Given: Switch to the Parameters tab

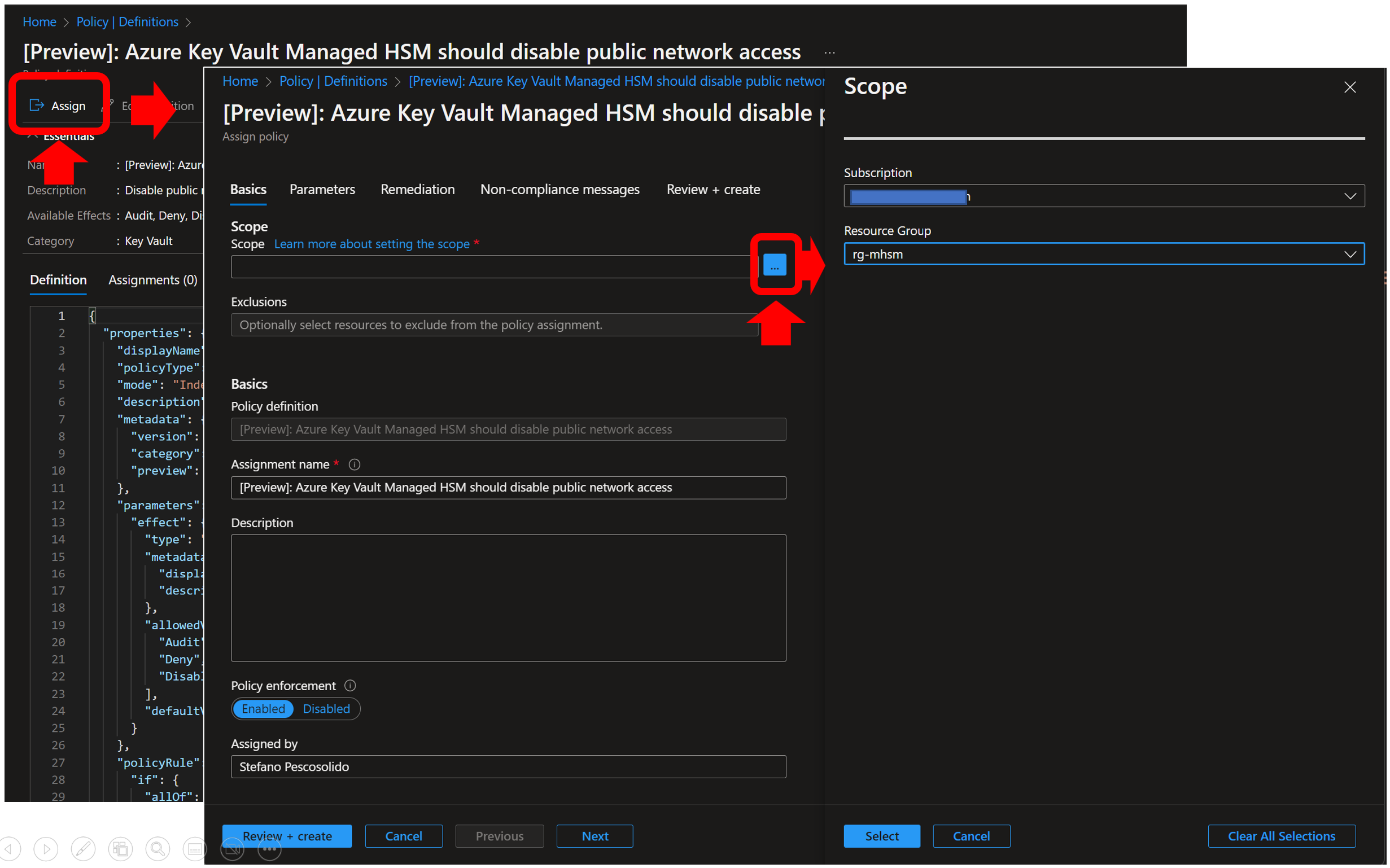Looking at the screenshot, I should click(323, 190).
